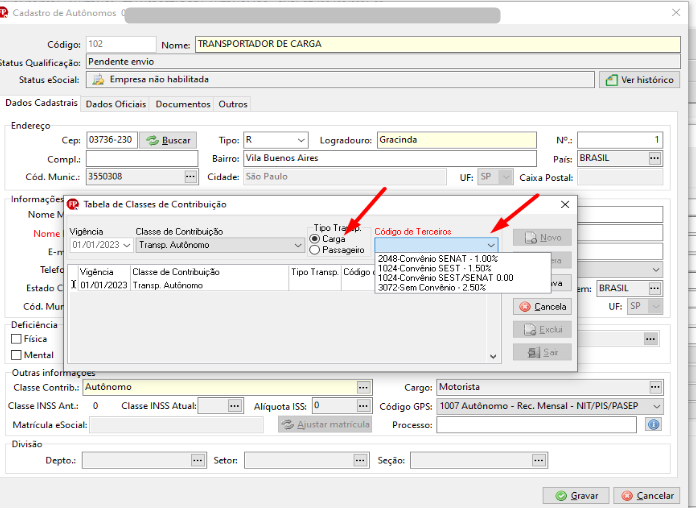Select the Carga radio button
This screenshot has width=696, height=514.
(315, 239)
